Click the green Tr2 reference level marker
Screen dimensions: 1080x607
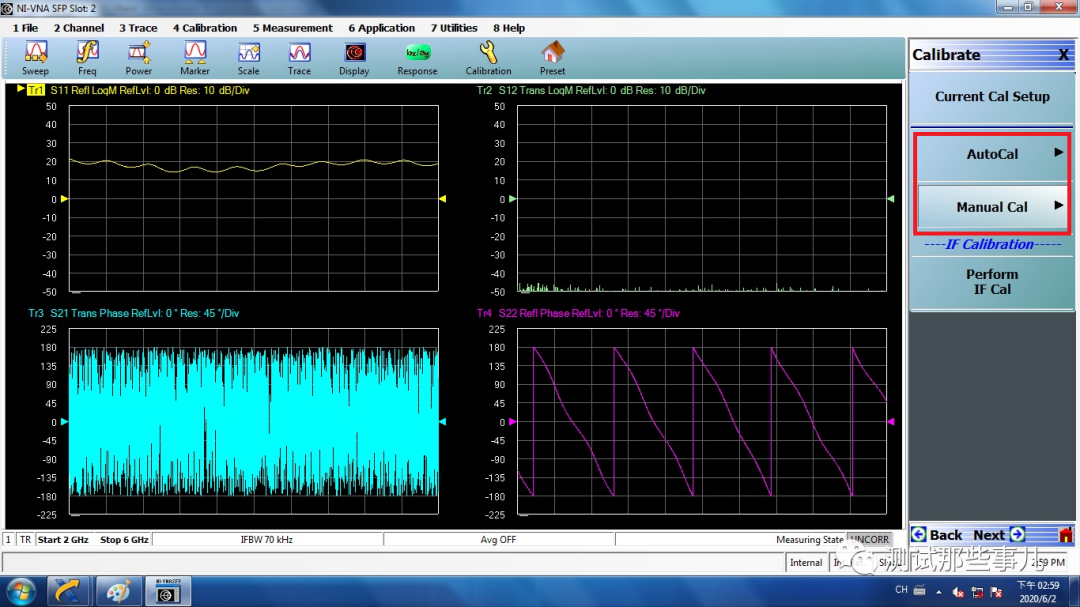[512, 198]
